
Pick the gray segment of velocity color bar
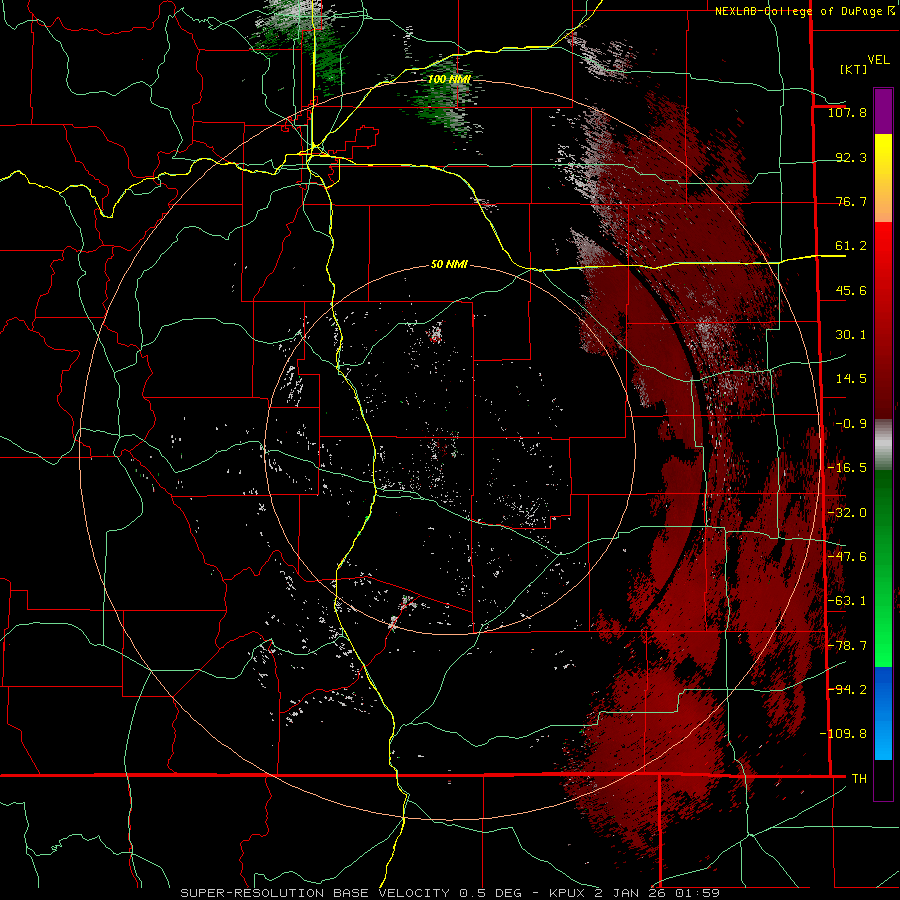883,446
